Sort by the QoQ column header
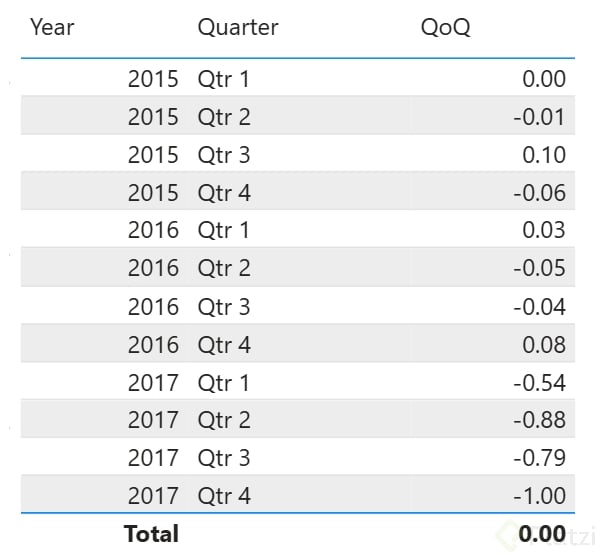This screenshot has height=558, width=602. [445, 27]
